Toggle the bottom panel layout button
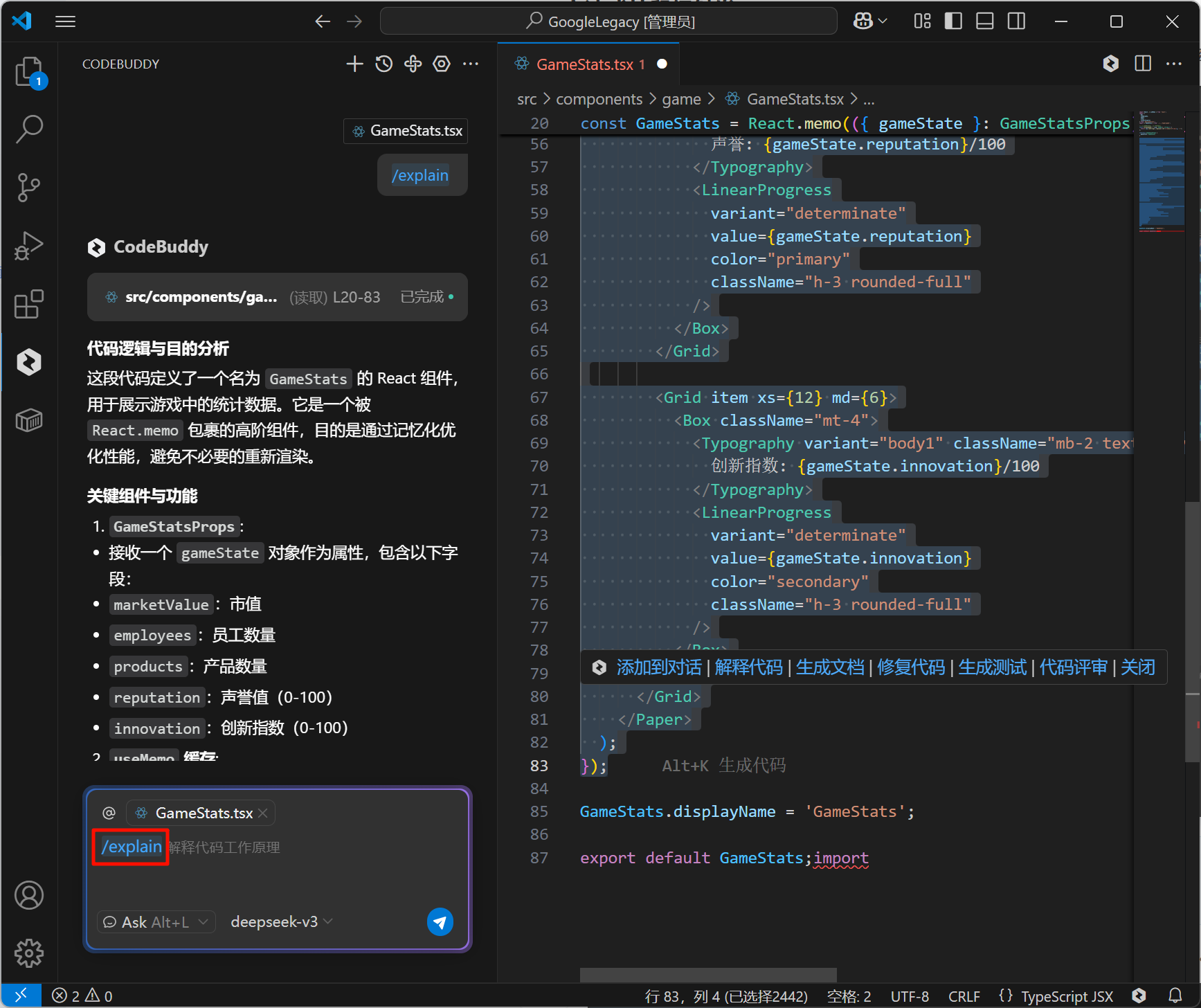 tap(984, 21)
